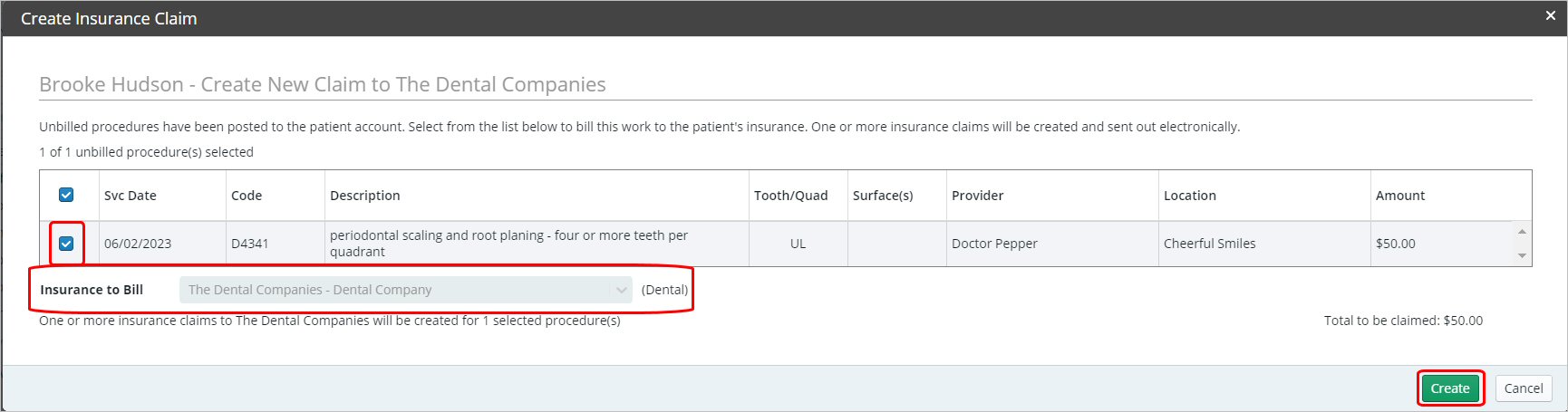
Task: Close the Create Insurance Claim dialog
Action: 1550,16
